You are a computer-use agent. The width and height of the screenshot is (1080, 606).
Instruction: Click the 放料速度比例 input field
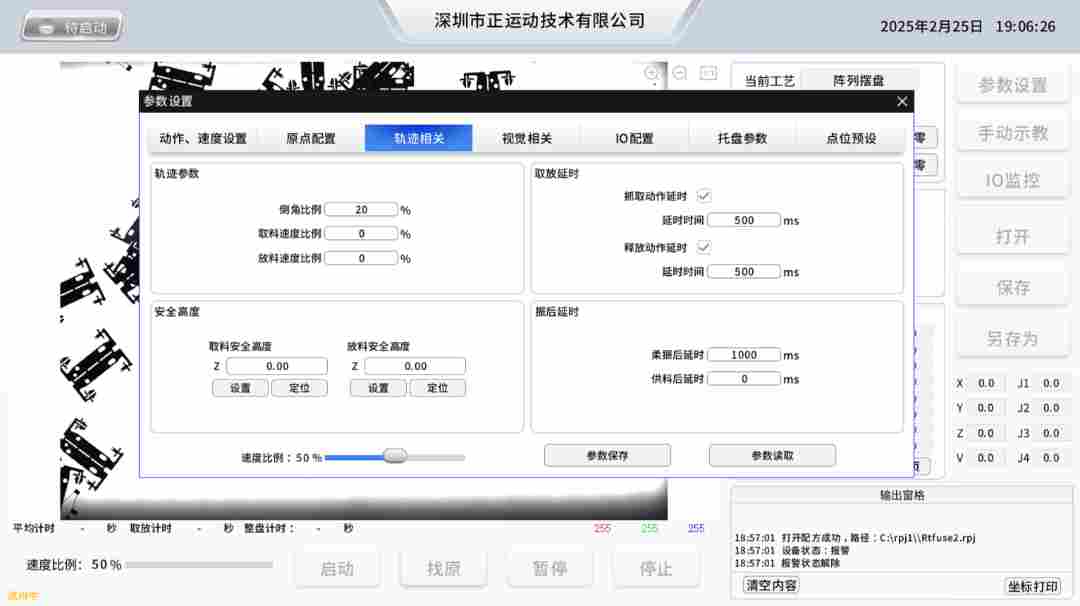(361, 258)
